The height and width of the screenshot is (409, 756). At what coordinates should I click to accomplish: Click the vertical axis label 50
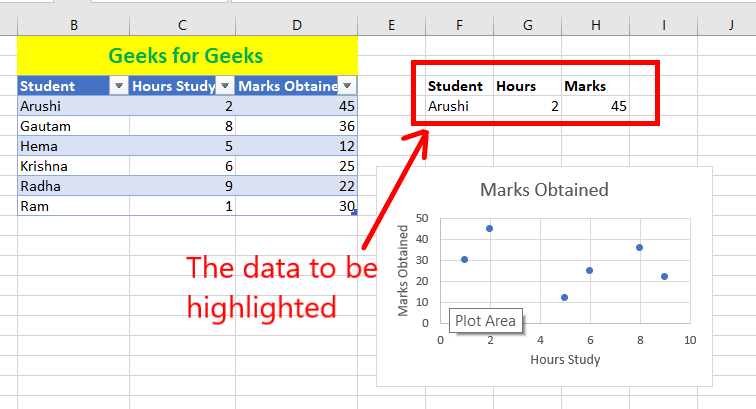(422, 218)
